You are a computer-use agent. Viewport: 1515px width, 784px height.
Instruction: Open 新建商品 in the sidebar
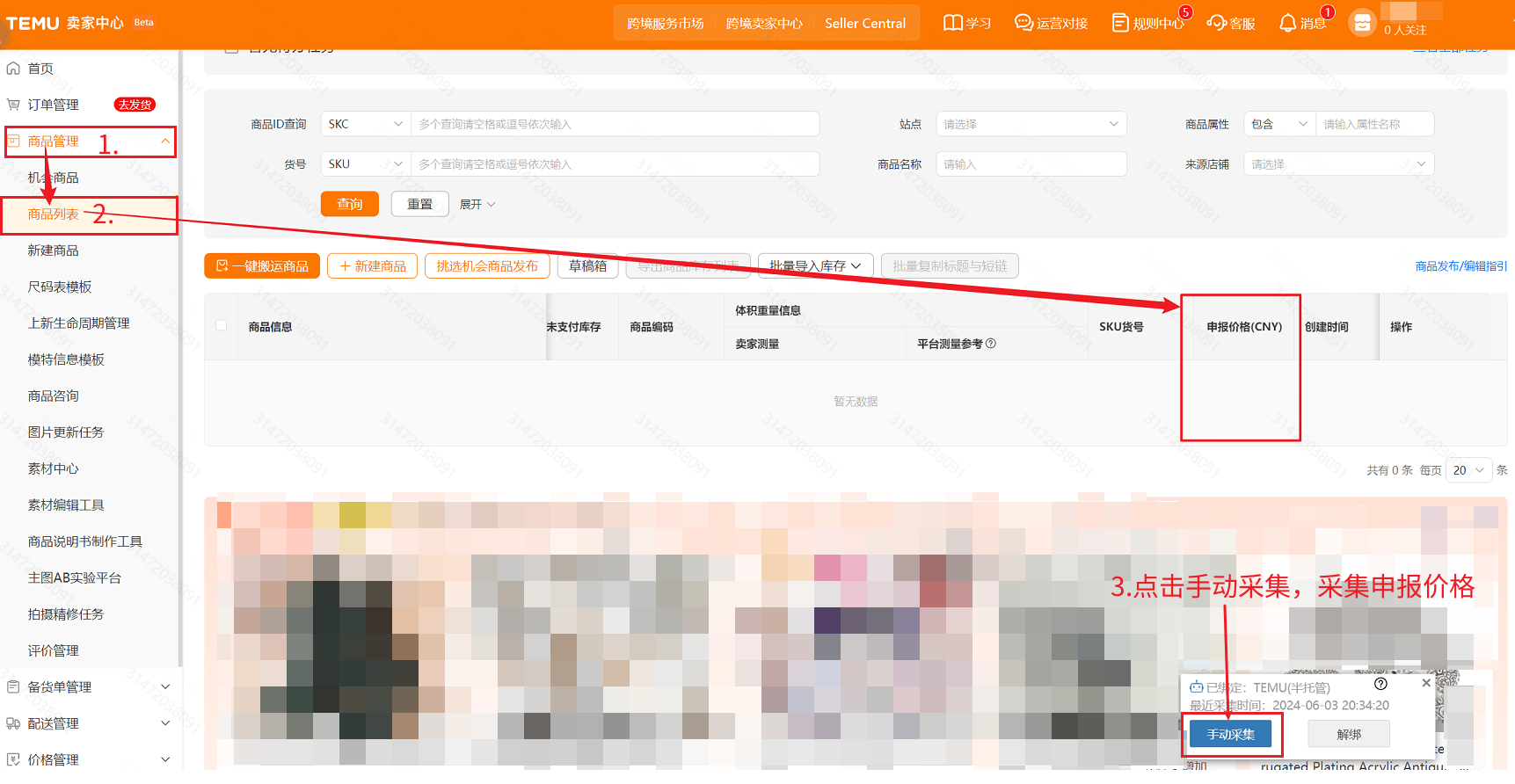pyautogui.click(x=53, y=250)
